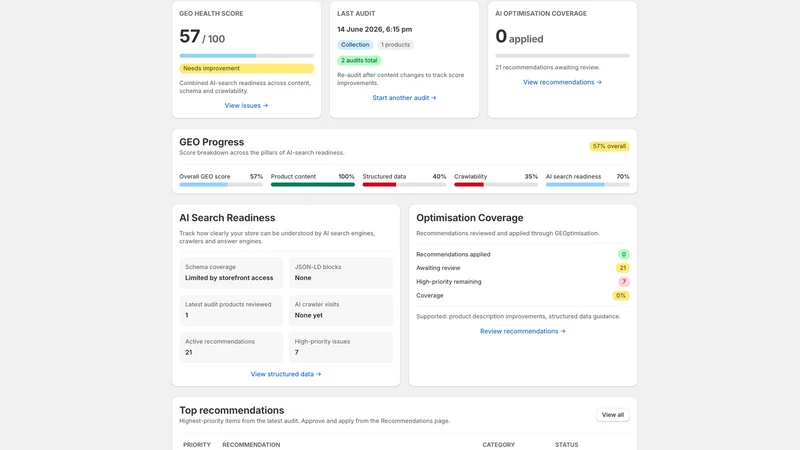
Task: Click the 2 audits total badge
Action: coord(359,60)
